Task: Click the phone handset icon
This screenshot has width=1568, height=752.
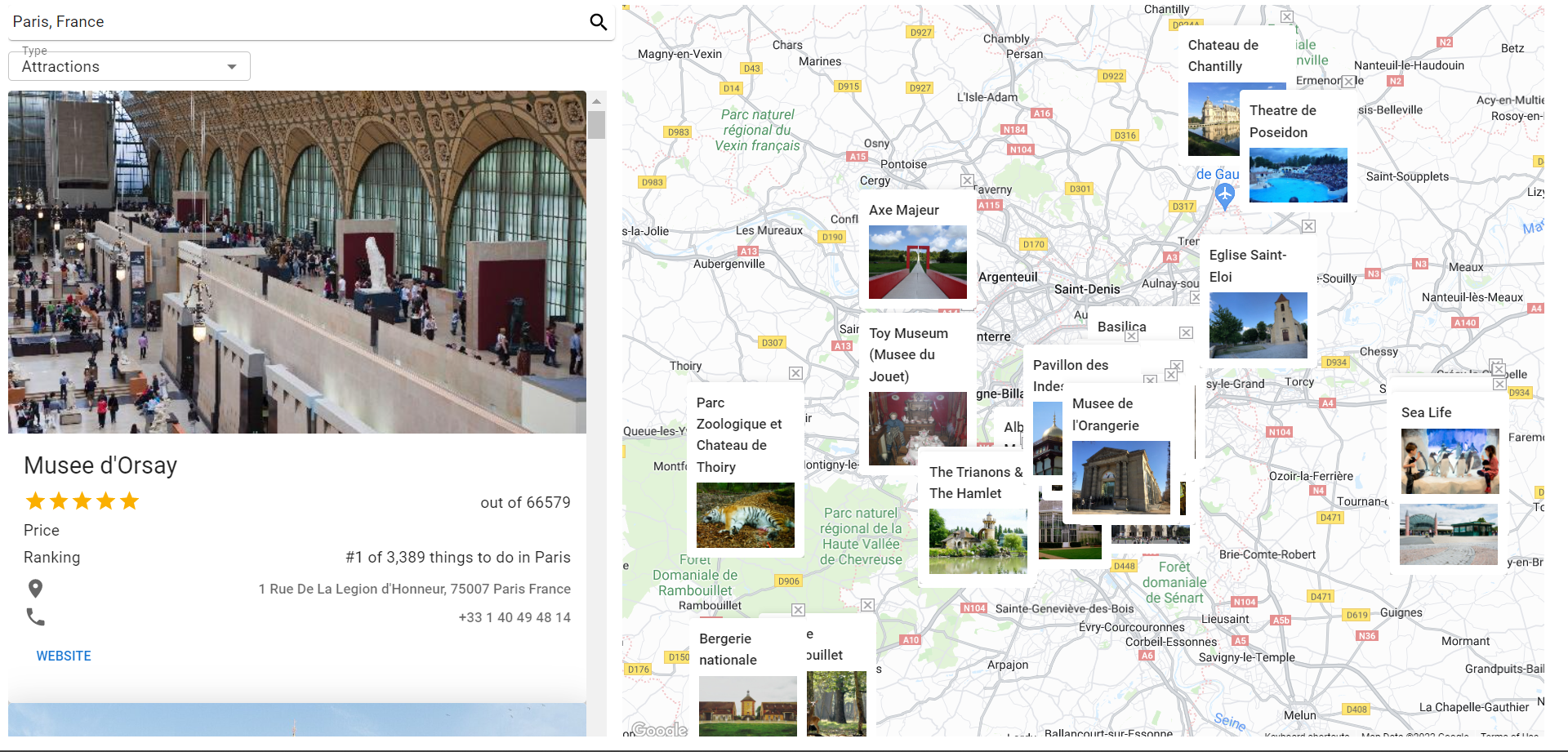Action: coord(35,617)
